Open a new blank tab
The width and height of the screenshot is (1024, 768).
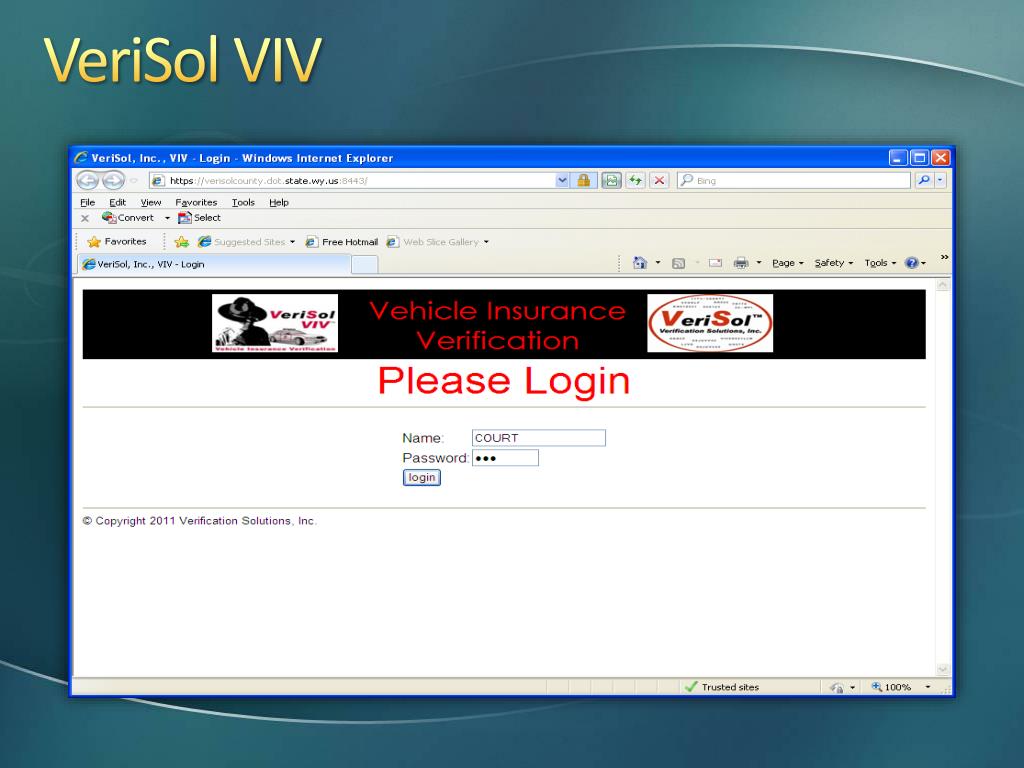click(x=364, y=264)
